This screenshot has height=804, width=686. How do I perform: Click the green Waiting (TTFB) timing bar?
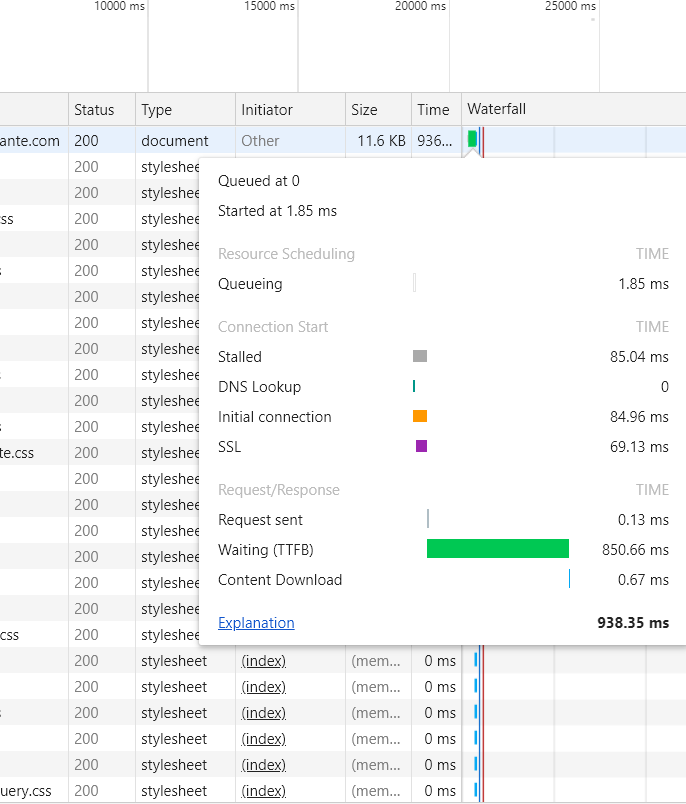click(x=498, y=549)
